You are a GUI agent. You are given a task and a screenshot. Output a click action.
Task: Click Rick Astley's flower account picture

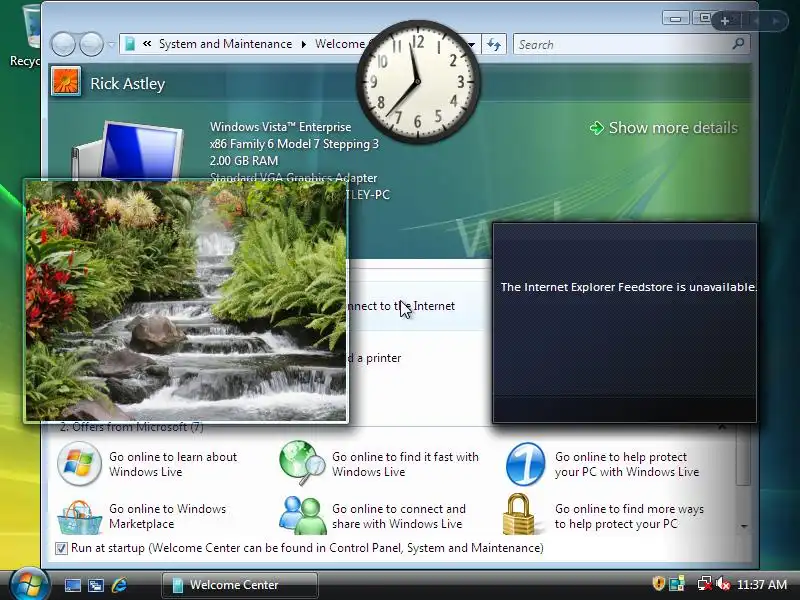[x=66, y=82]
